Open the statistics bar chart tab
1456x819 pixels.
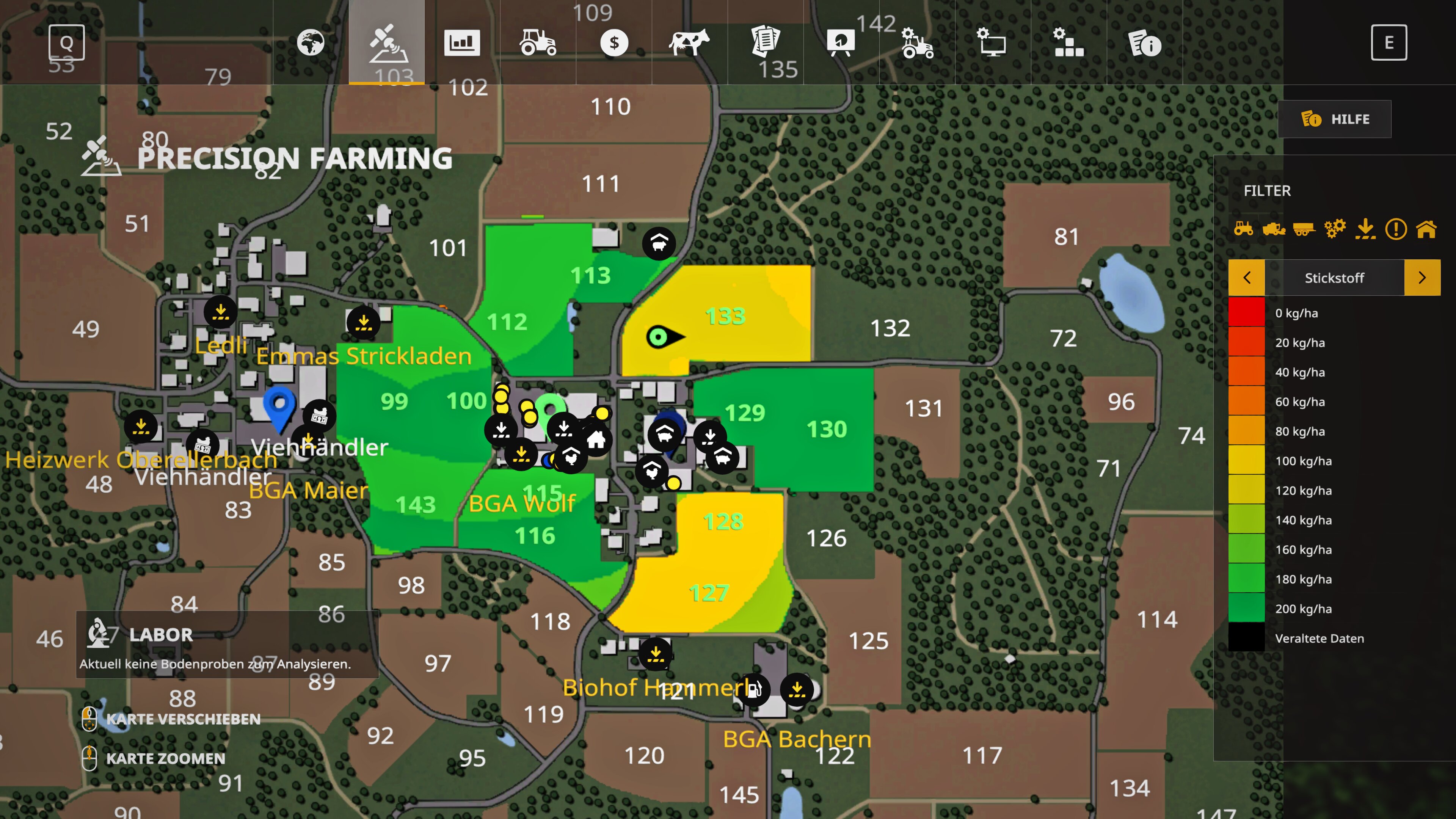click(462, 43)
